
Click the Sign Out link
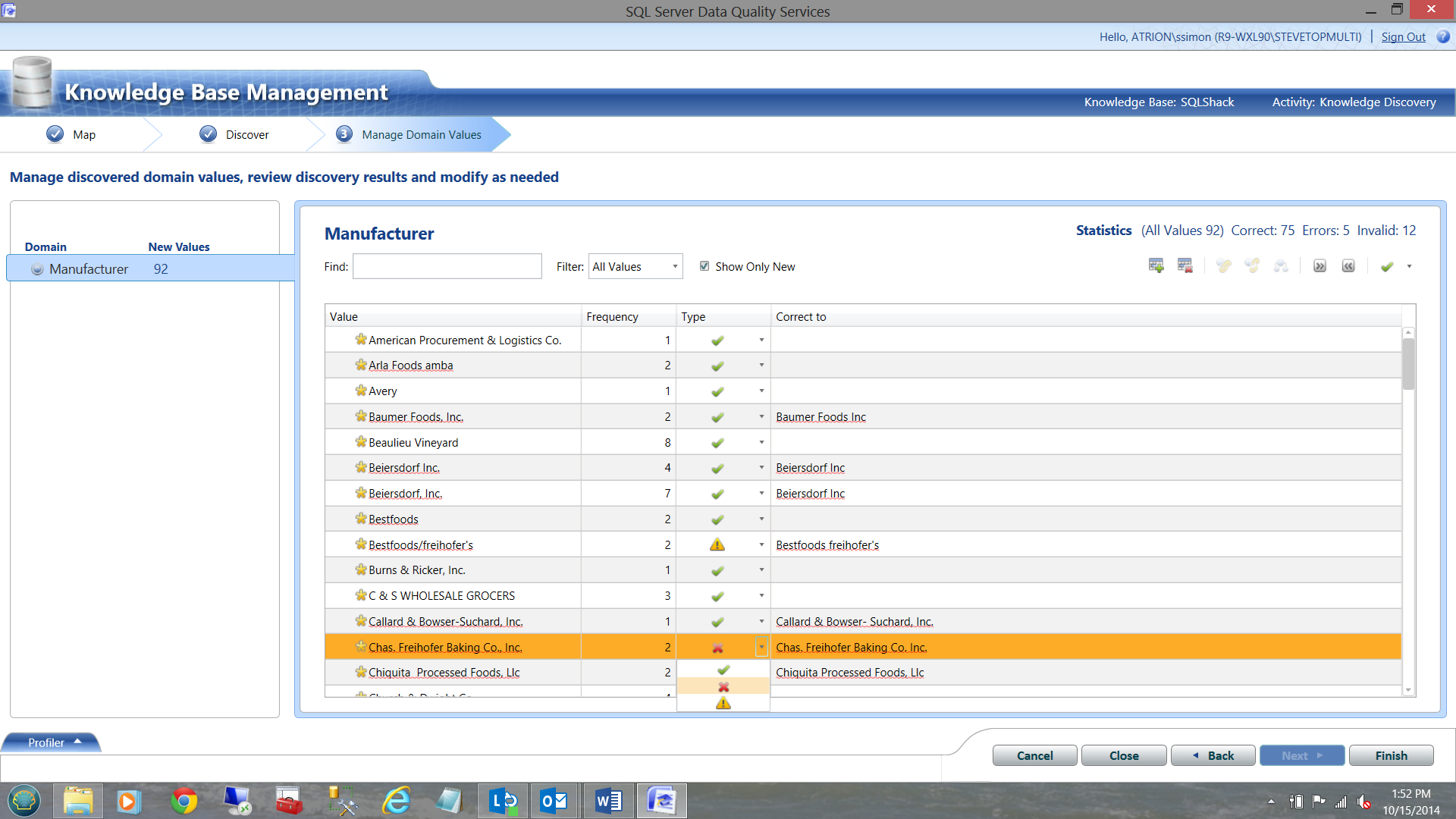point(1403,36)
